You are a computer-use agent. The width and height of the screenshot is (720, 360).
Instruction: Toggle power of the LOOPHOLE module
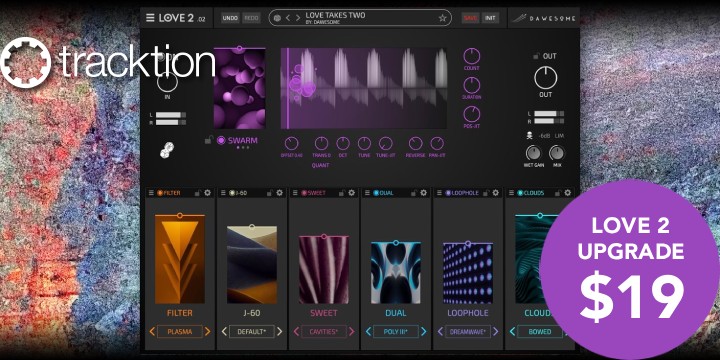(x=448, y=193)
